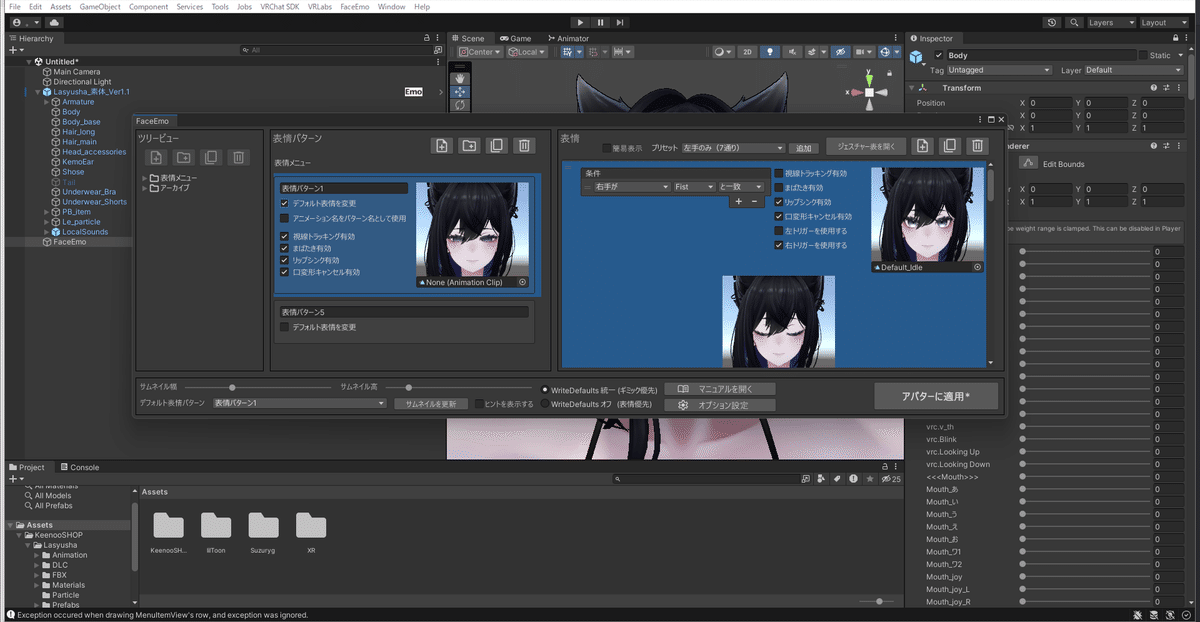Open the Cloud services icon in toolbar
Image resolution: width=1200 pixels, height=622 pixels.
coord(53,22)
